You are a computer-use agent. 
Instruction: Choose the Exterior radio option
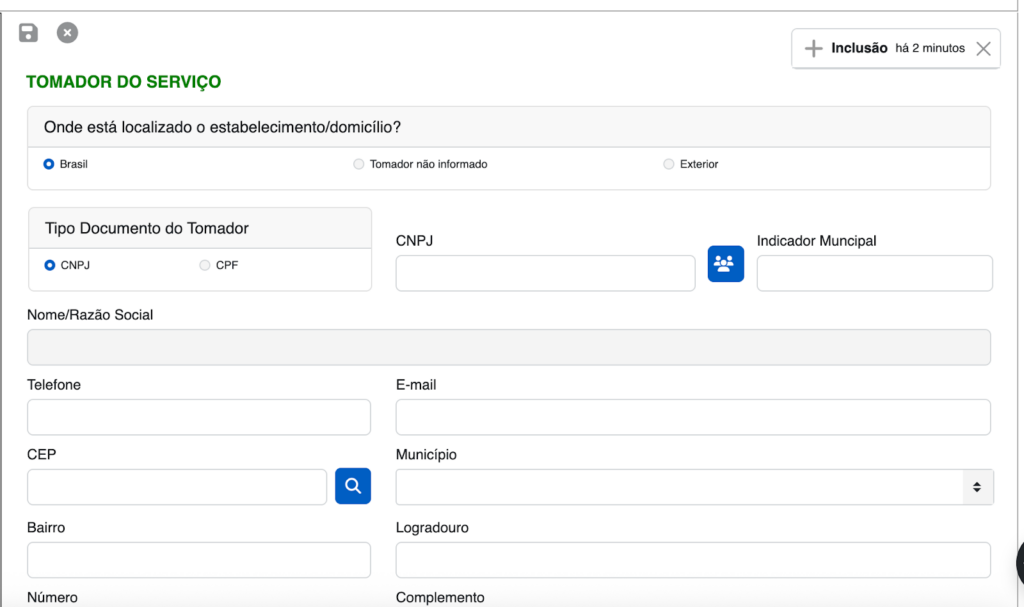(x=669, y=164)
